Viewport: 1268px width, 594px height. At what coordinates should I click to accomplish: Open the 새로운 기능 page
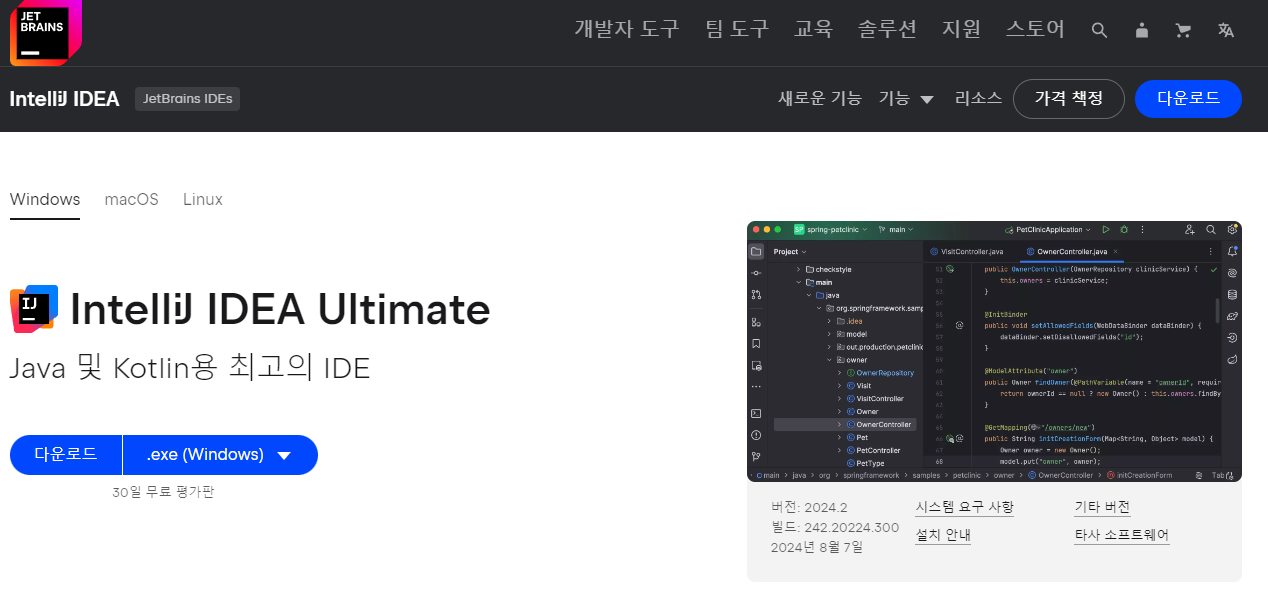(x=820, y=99)
